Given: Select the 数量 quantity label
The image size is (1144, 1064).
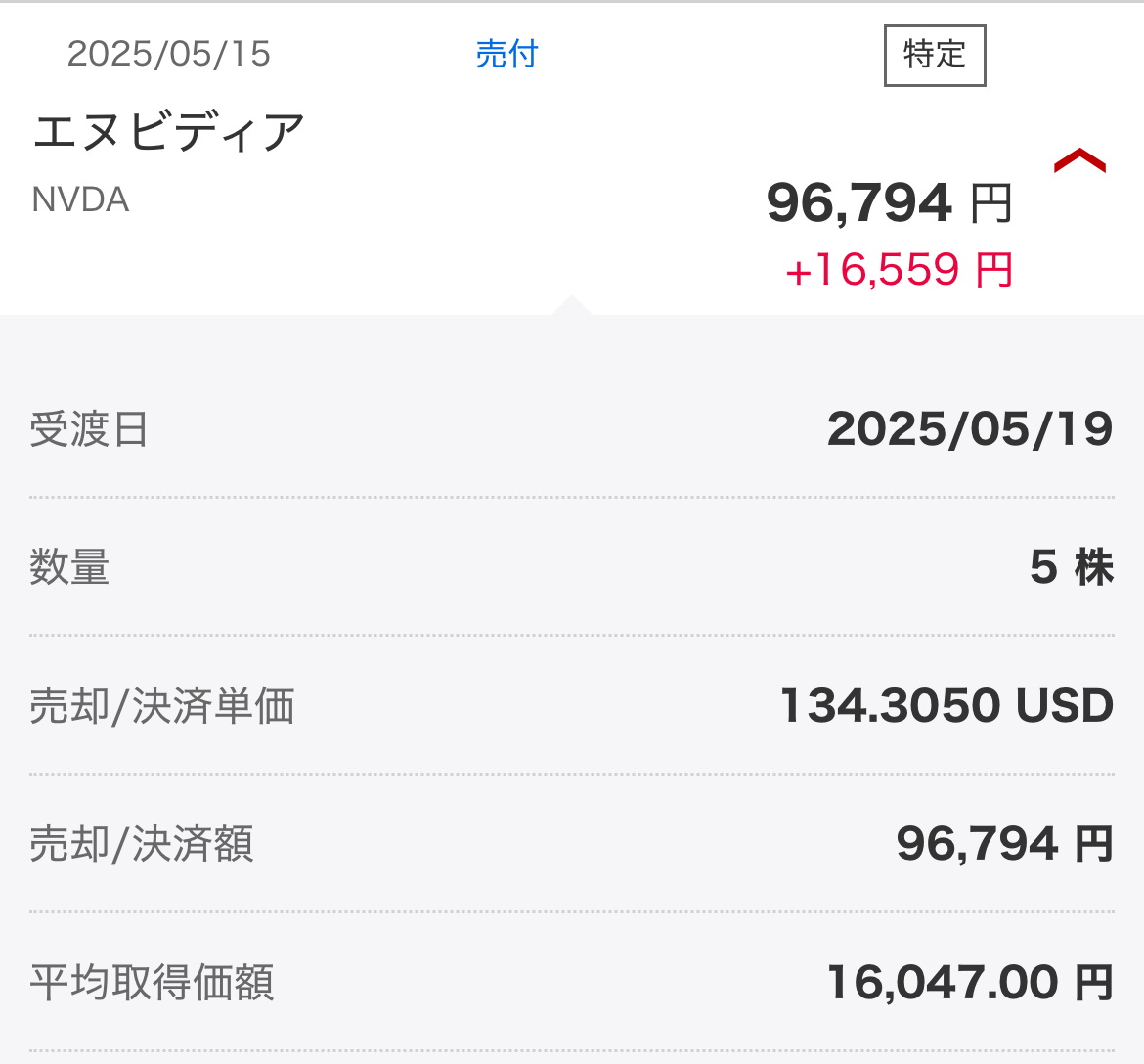Looking at the screenshot, I should point(69,567).
